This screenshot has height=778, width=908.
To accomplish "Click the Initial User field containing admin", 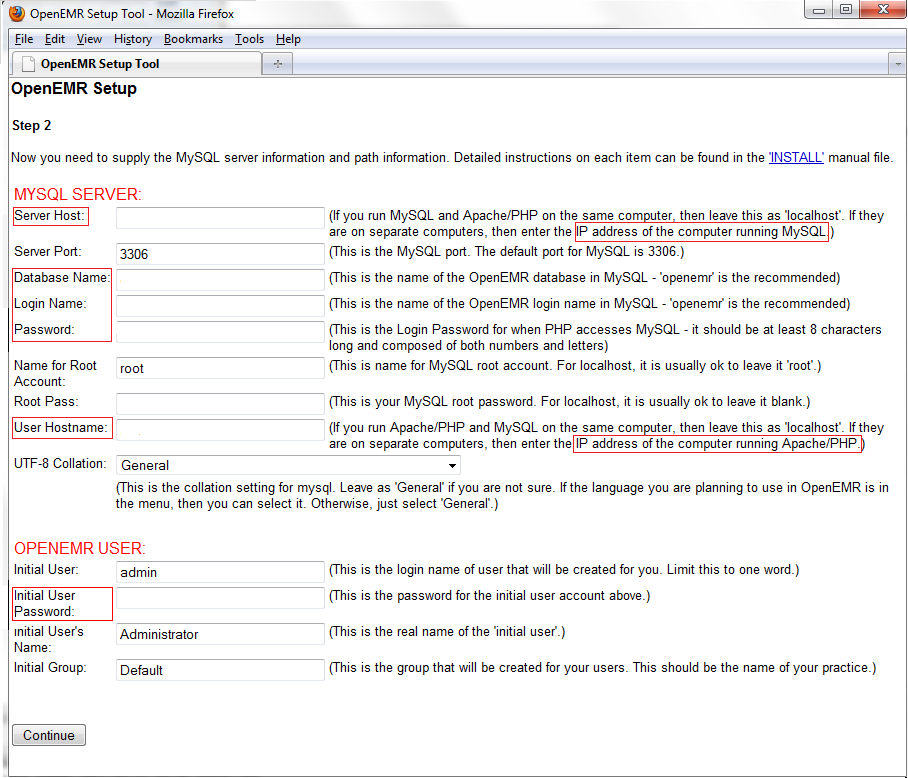I will pos(220,571).
